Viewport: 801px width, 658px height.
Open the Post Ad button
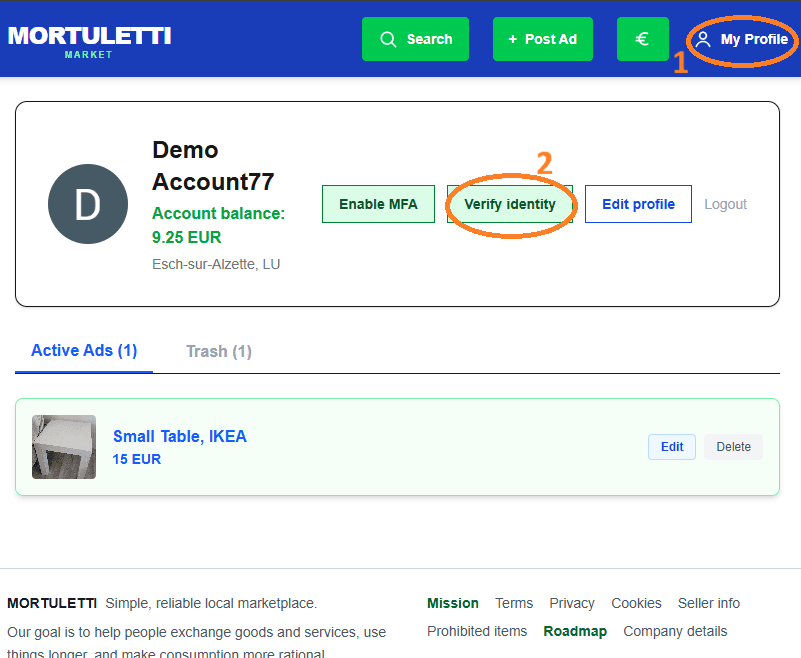pyautogui.click(x=543, y=39)
